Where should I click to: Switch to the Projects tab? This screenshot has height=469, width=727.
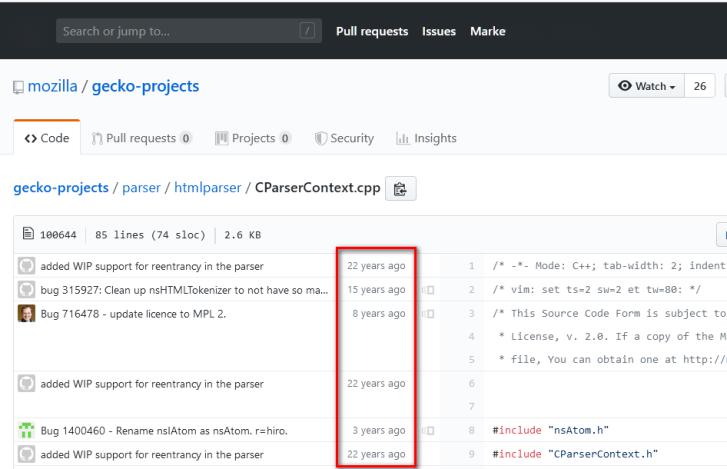(253, 138)
